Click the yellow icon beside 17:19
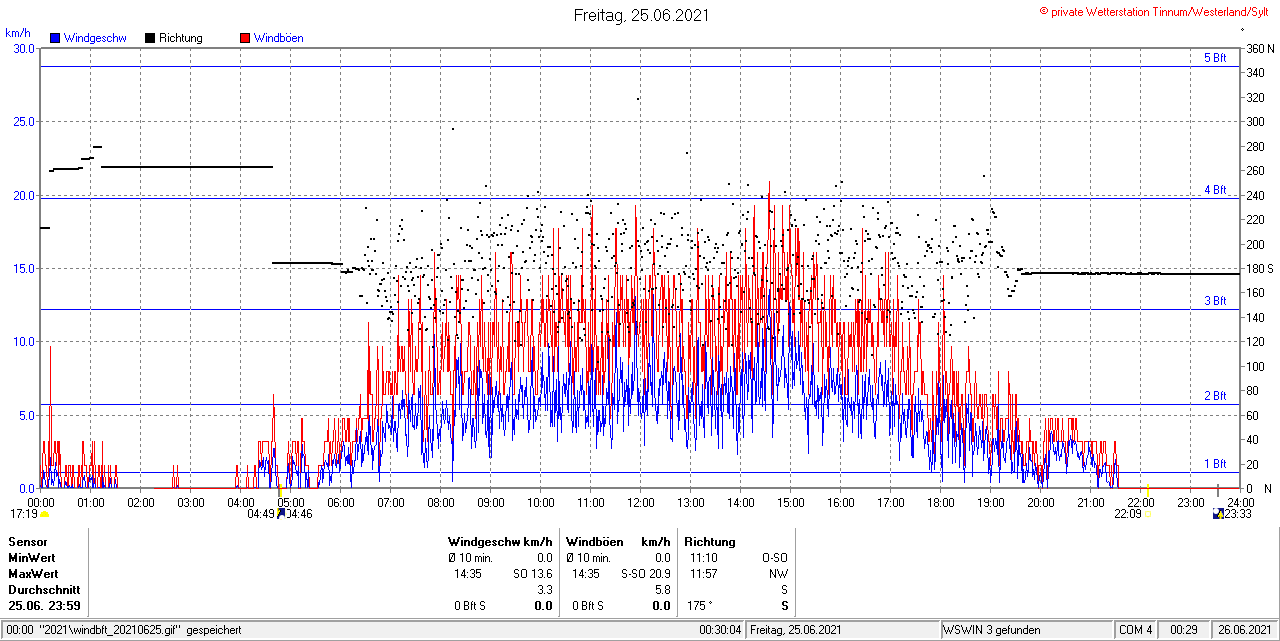Image resolution: width=1280 pixels, height=641 pixels. (45, 514)
